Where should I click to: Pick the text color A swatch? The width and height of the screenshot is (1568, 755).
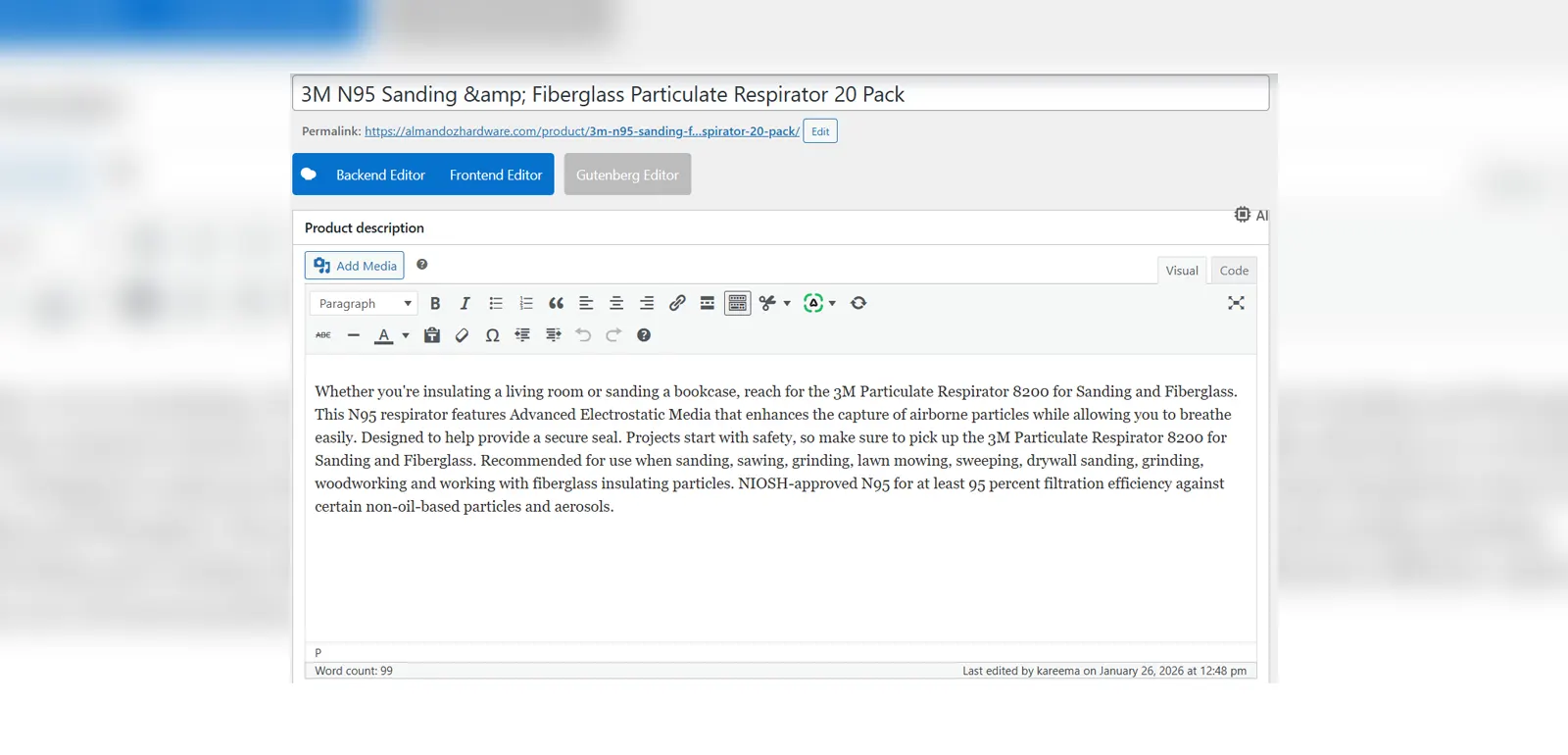pyautogui.click(x=384, y=335)
